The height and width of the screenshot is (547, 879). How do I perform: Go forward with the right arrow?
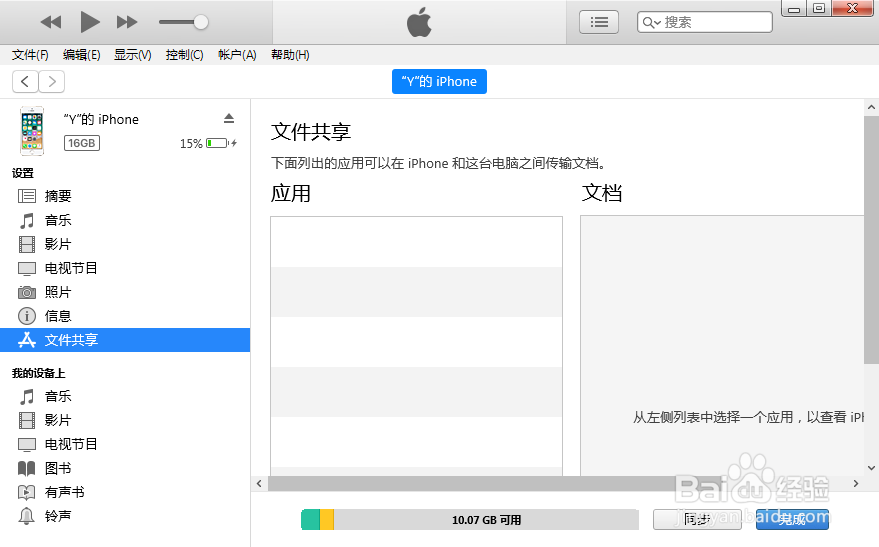click(x=52, y=82)
